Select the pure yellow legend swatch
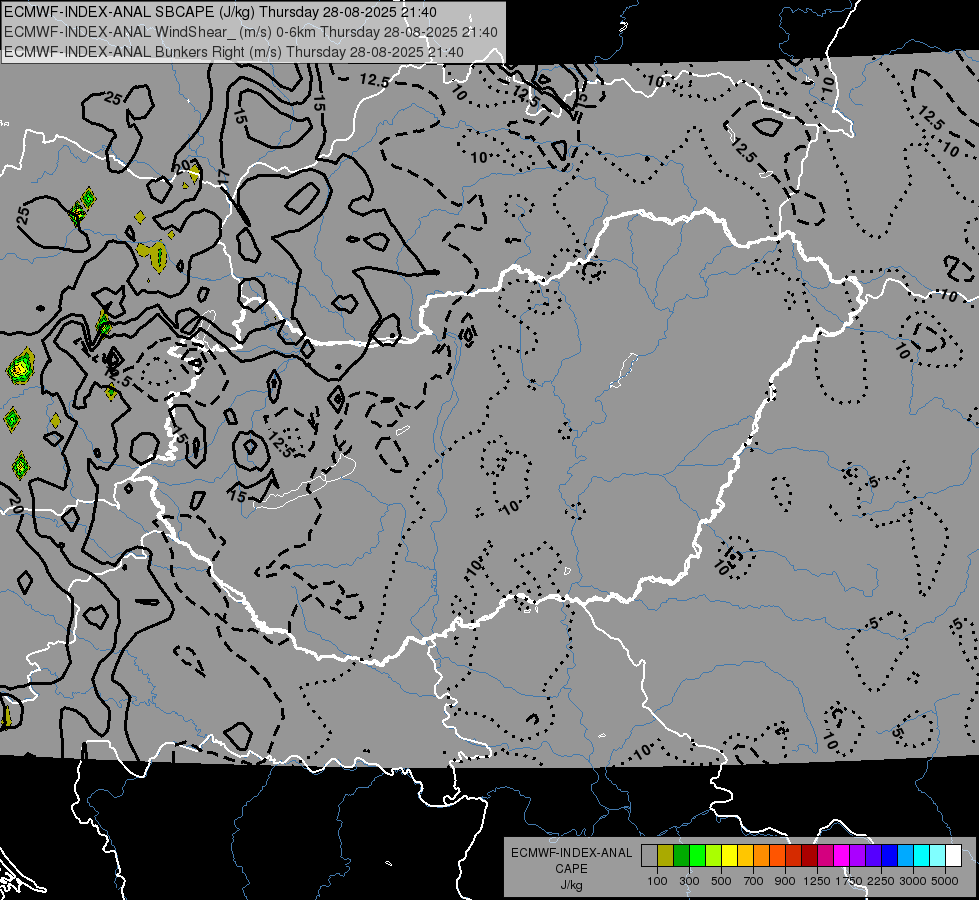 (x=729, y=856)
